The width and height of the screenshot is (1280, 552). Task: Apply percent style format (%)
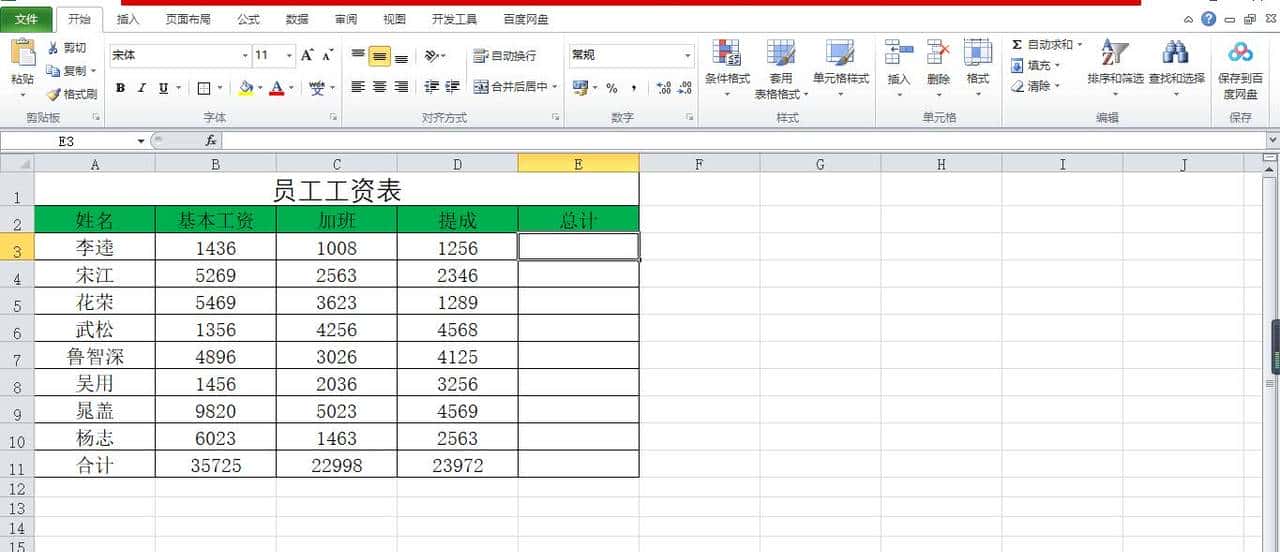click(611, 88)
